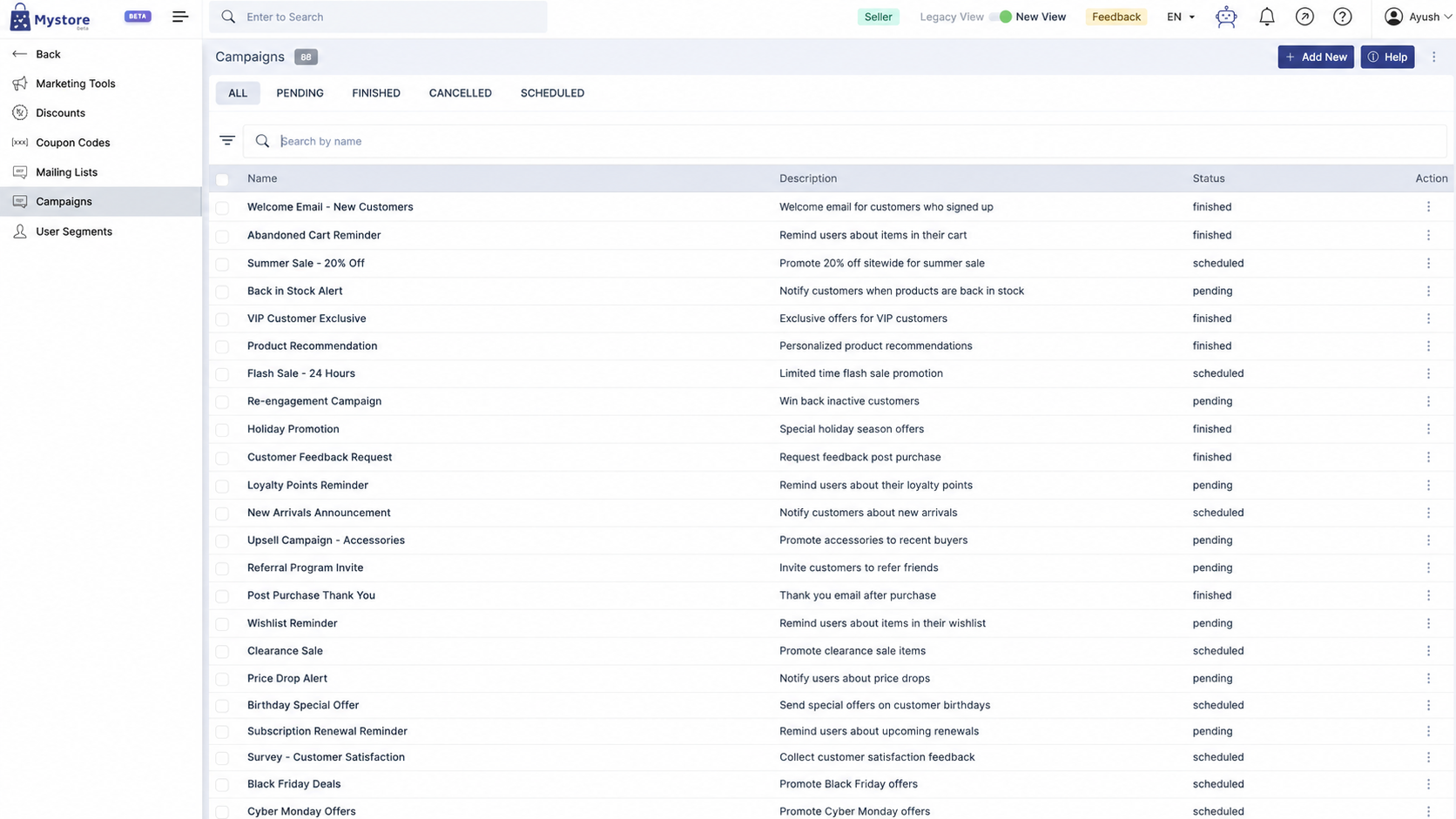
Task: Open the New Arrivals Announcement campaign
Action: [319, 513]
